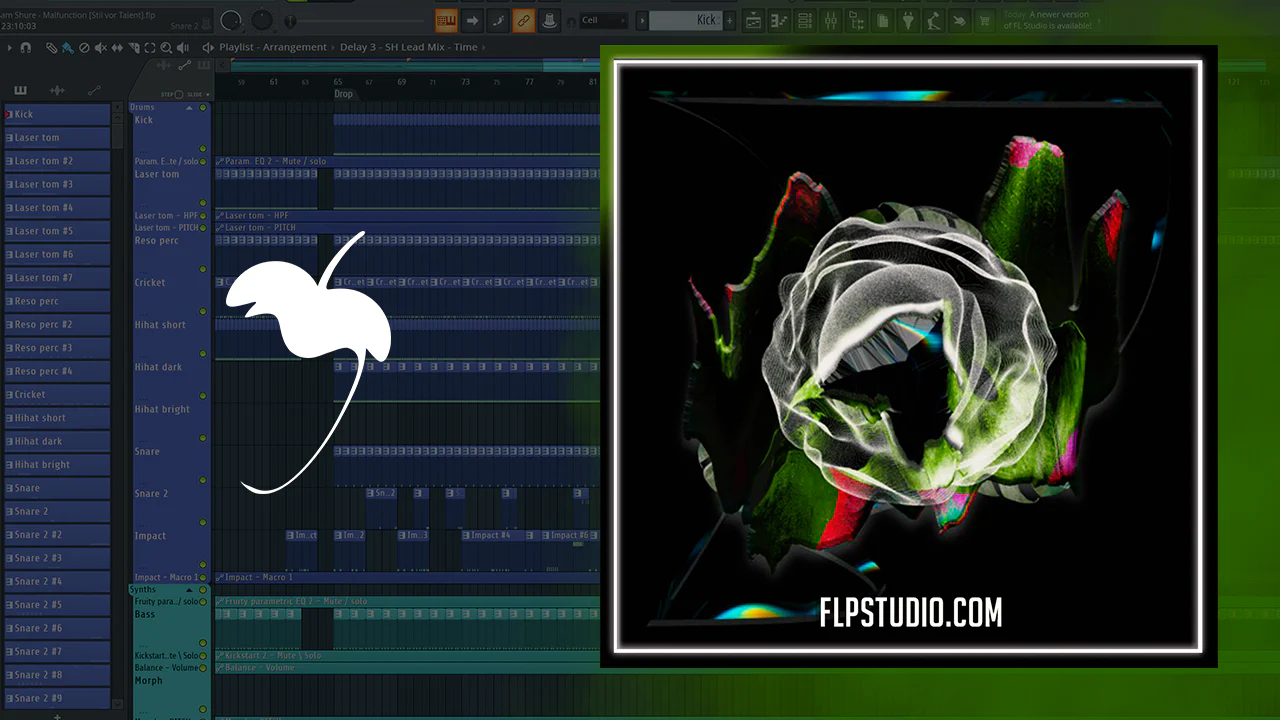Open the shopping cart icon
Image resolution: width=1280 pixels, height=720 pixels.
pyautogui.click(x=984, y=20)
